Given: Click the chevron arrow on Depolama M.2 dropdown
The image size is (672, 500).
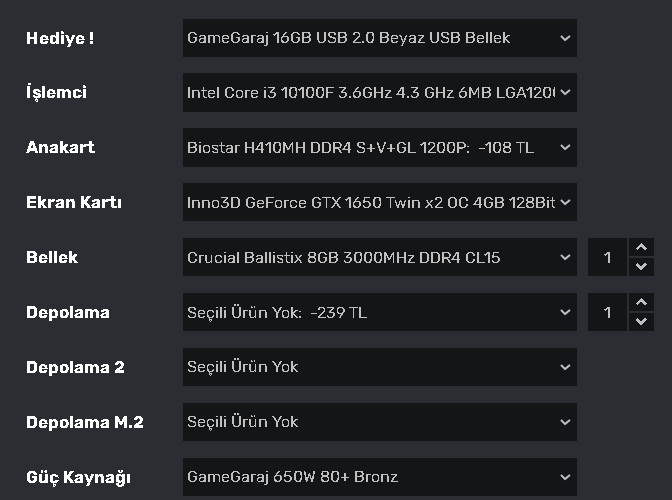Looking at the screenshot, I should 565,422.
